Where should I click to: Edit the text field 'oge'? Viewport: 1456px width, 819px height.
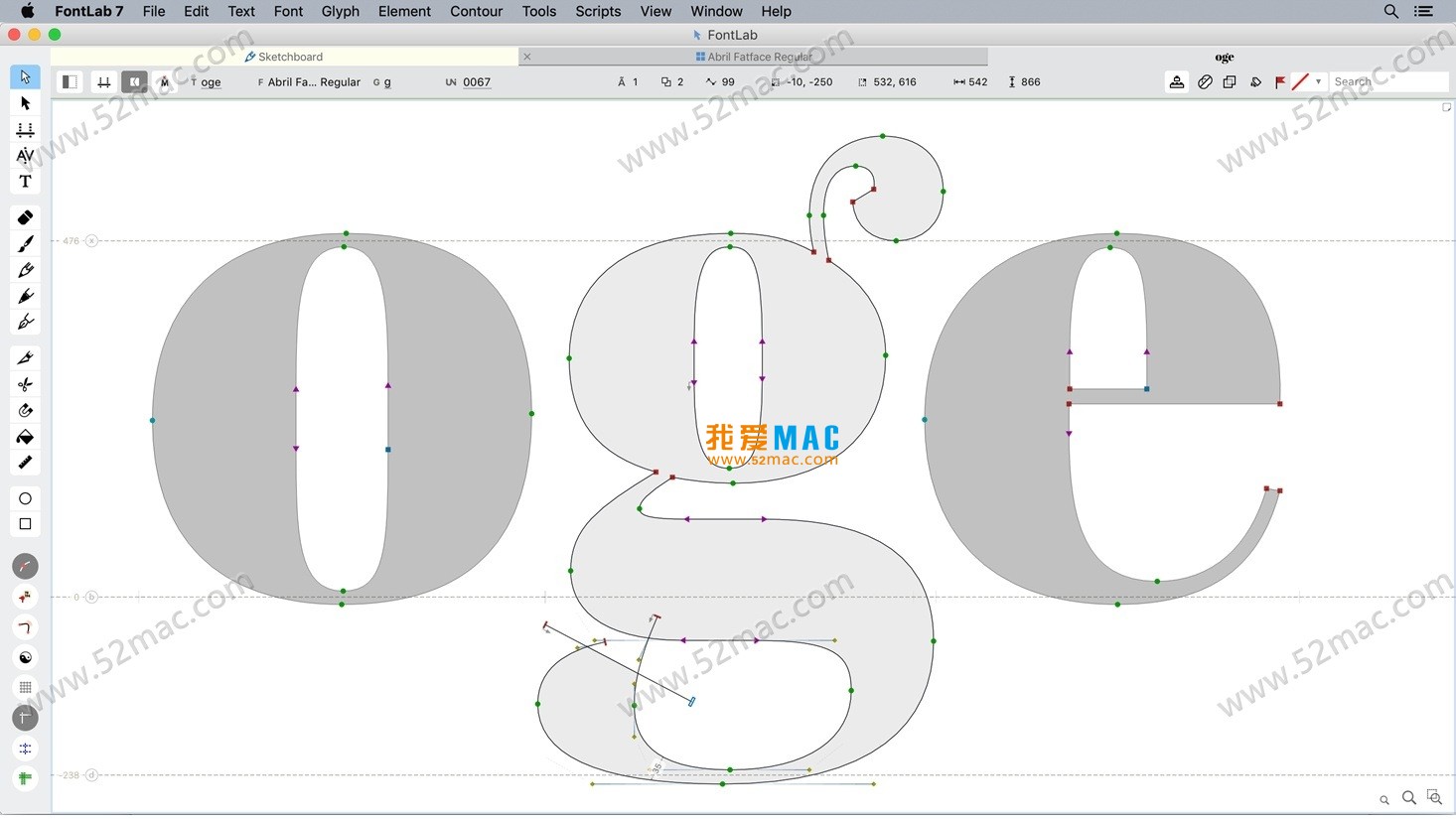211,82
